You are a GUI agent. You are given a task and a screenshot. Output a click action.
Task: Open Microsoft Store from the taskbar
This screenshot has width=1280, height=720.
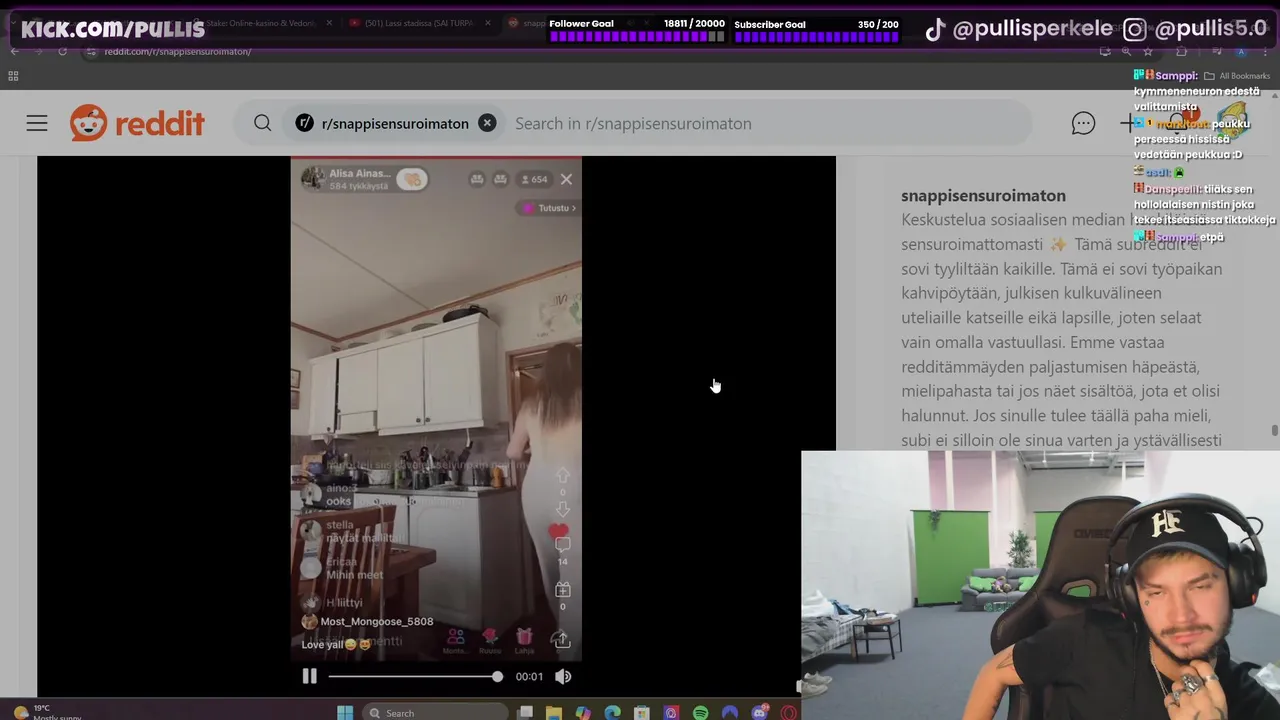pyautogui.click(x=642, y=712)
